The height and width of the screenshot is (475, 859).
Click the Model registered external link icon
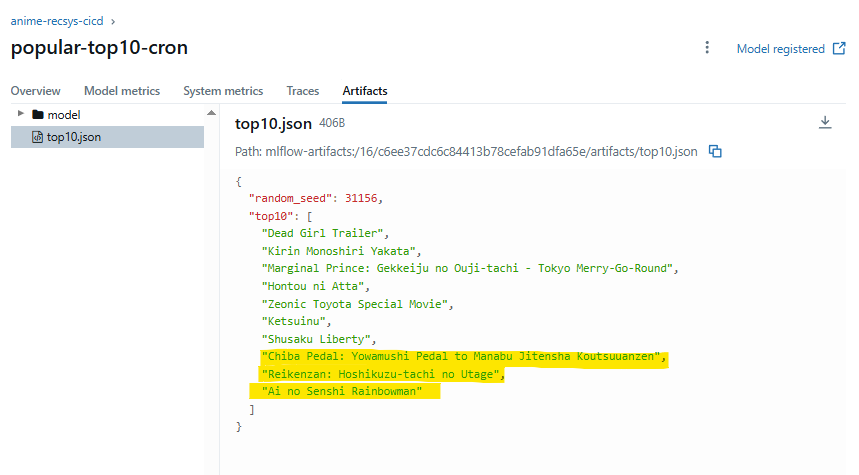tap(839, 48)
